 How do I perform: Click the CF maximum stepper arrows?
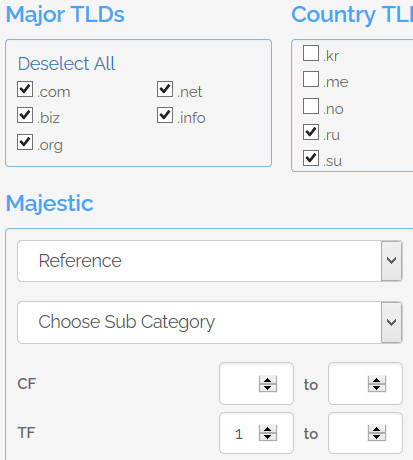[377, 384]
